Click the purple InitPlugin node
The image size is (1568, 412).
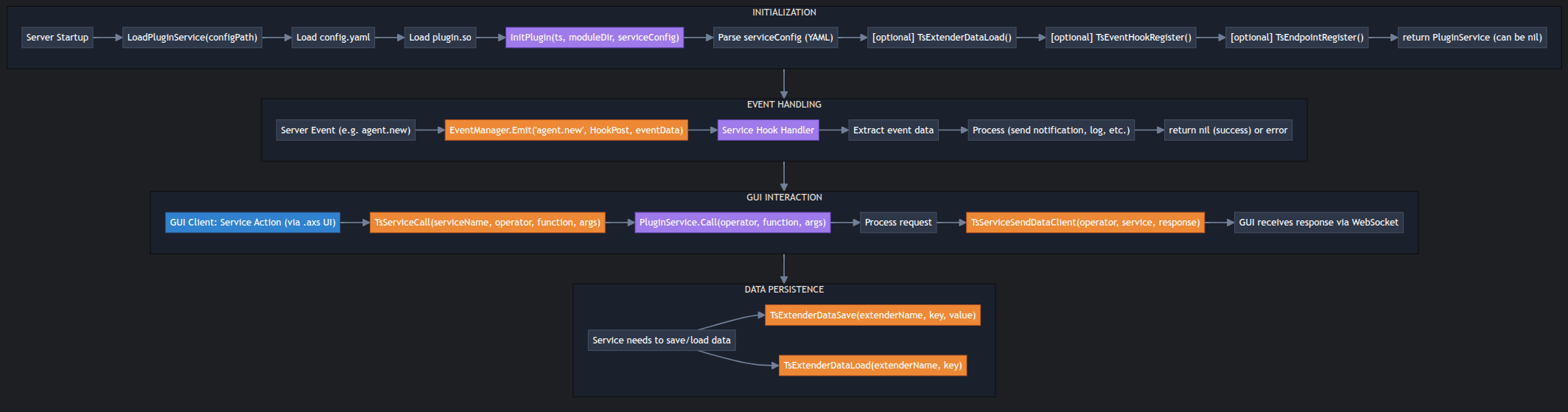[x=595, y=38]
